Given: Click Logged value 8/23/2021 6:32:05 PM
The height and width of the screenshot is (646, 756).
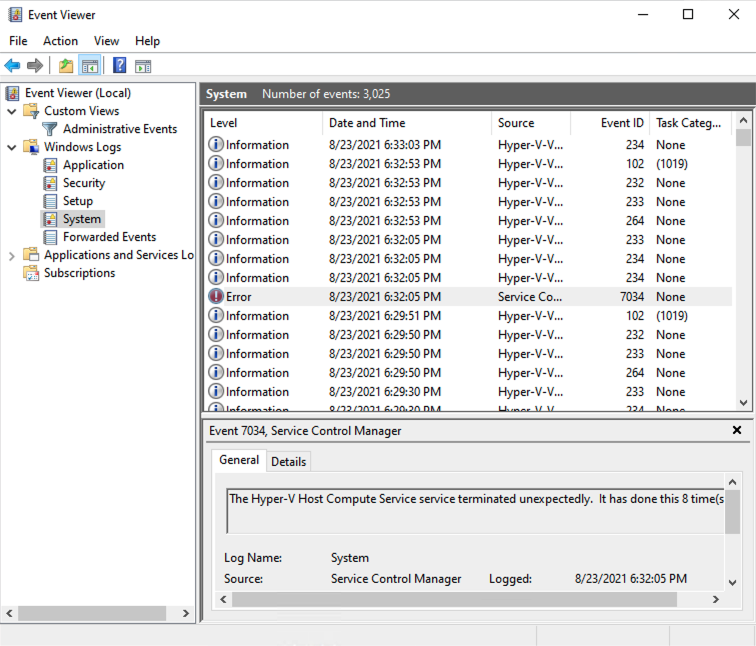Looking at the screenshot, I should pyautogui.click(x=631, y=579).
